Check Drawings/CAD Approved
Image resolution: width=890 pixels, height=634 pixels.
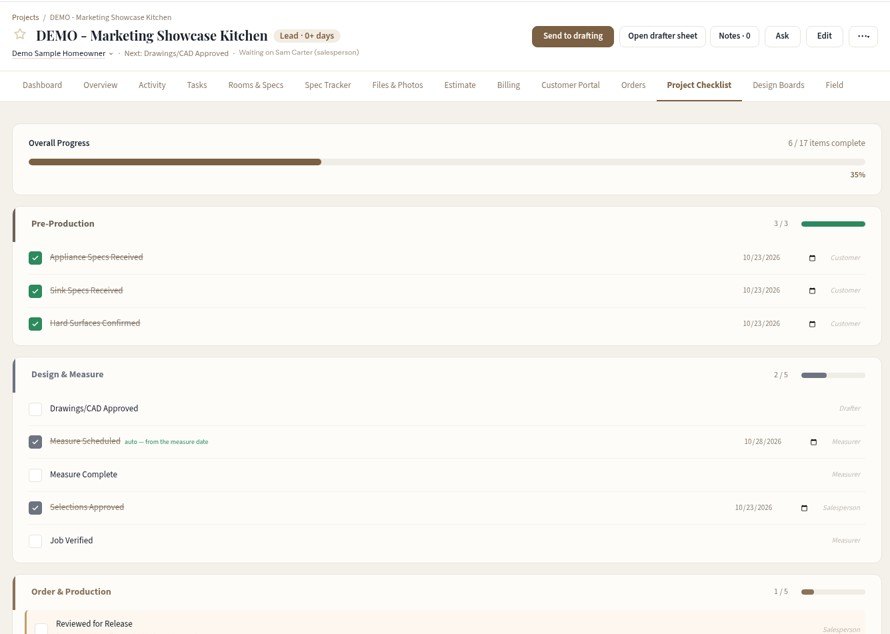(x=35, y=409)
